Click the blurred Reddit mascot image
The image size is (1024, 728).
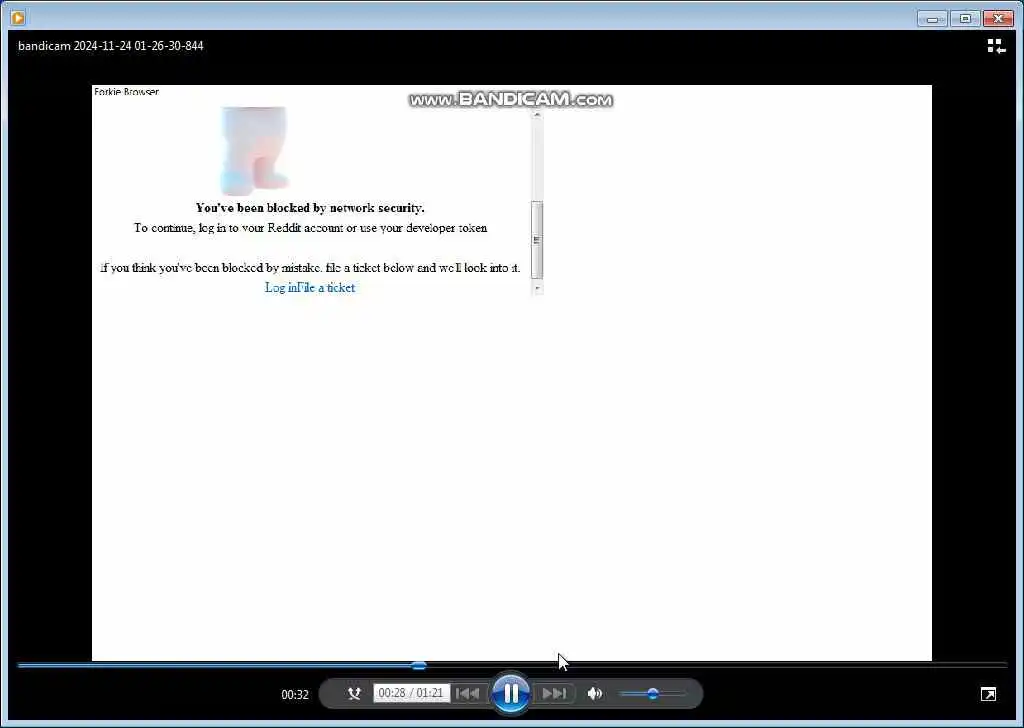[254, 151]
